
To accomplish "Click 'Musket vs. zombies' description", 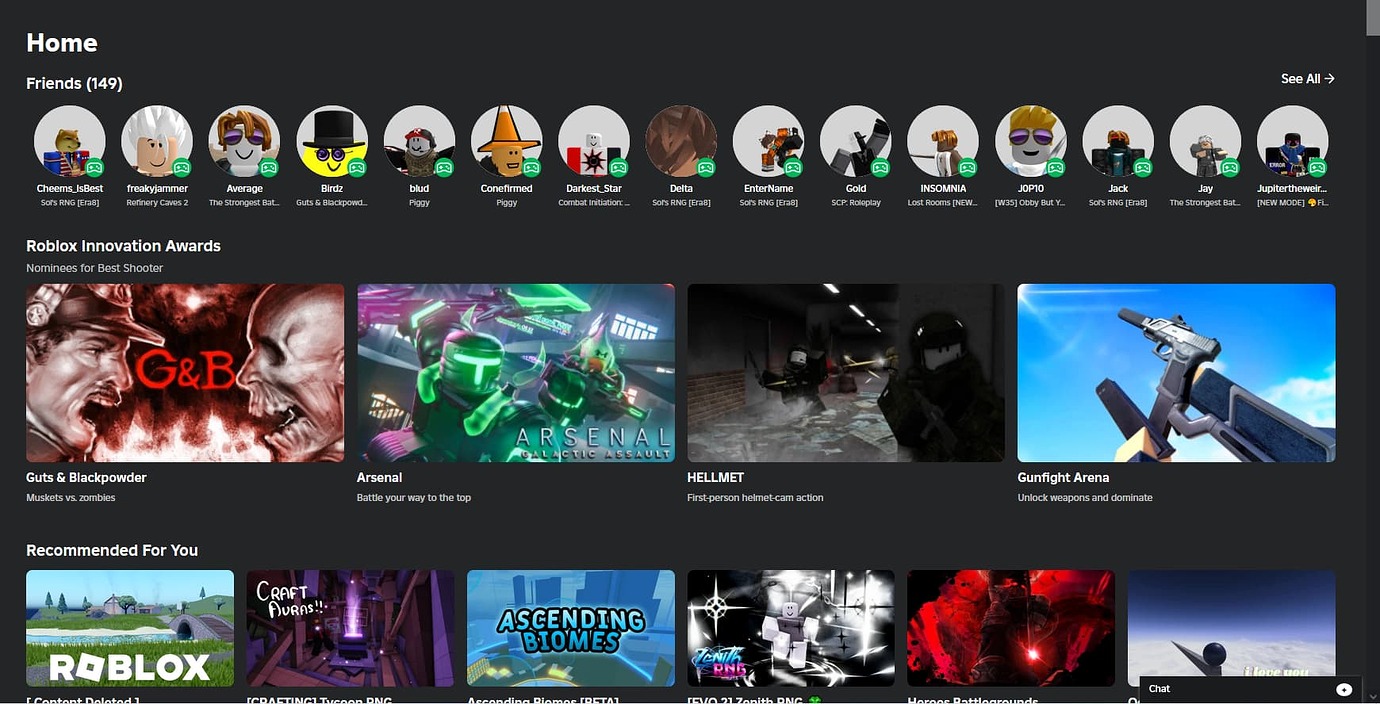I will (x=71, y=498).
